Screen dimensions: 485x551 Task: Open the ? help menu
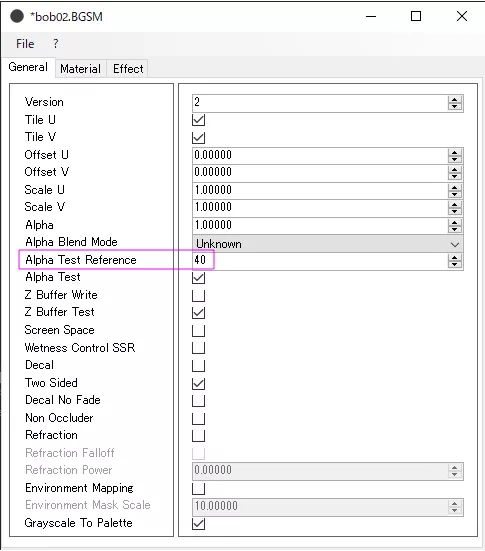56,44
